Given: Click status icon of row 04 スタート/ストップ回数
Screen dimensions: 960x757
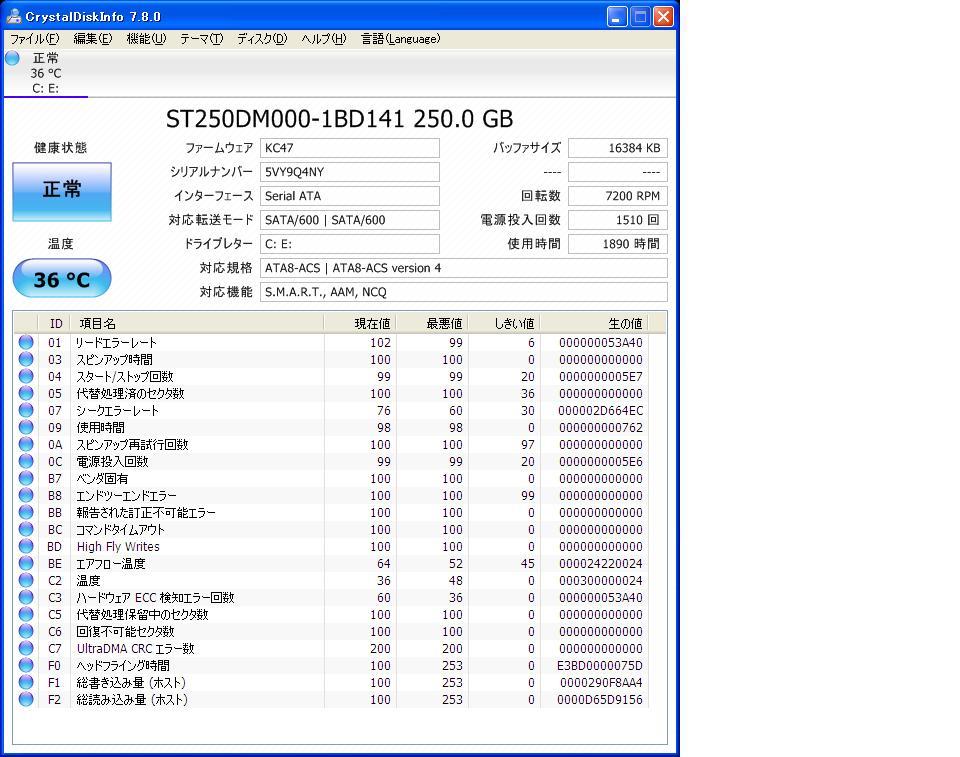Looking at the screenshot, I should tap(26, 376).
